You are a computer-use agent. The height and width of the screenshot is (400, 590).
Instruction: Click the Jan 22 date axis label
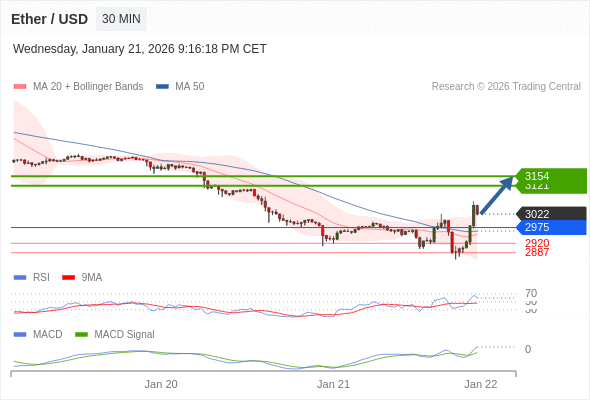click(x=481, y=384)
